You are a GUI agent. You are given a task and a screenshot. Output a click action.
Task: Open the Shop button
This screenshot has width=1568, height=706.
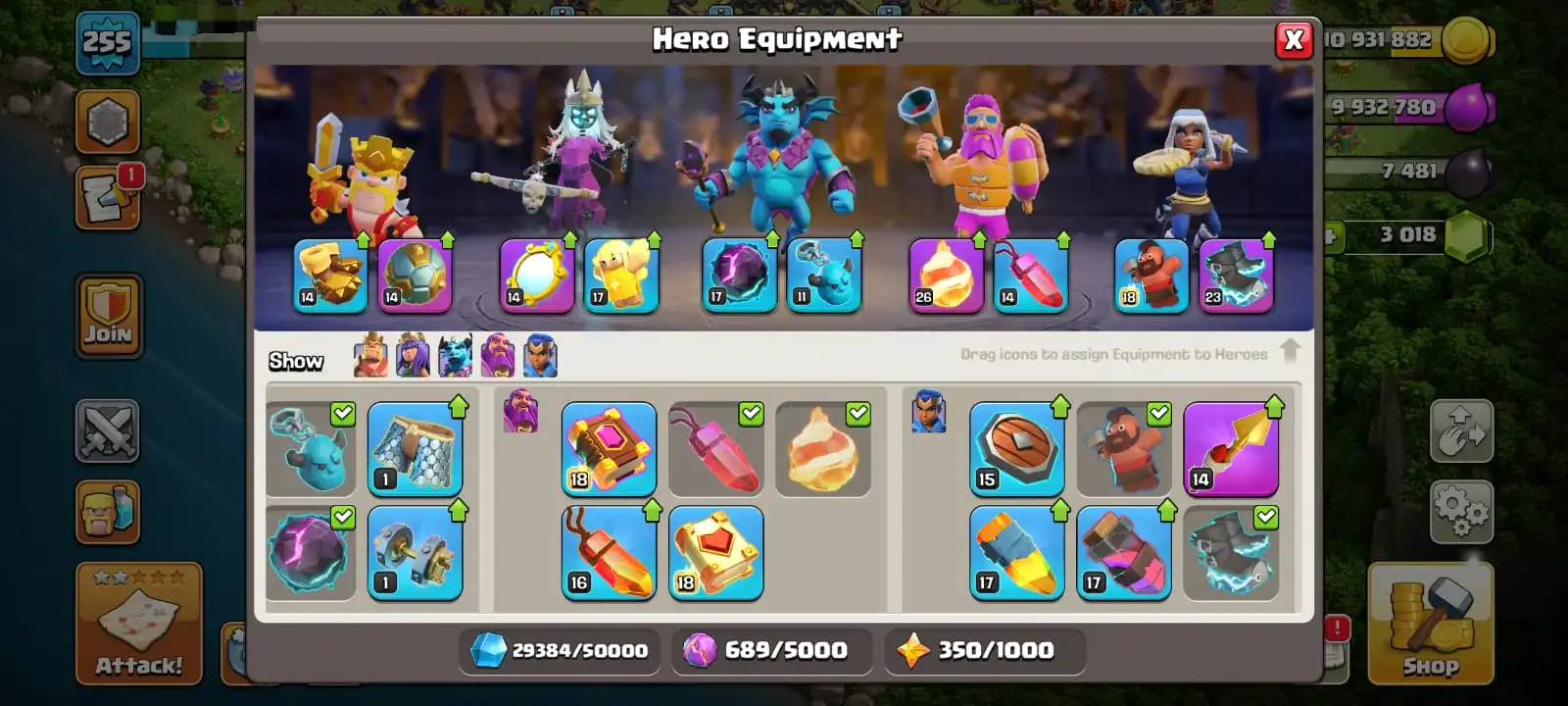click(1431, 624)
